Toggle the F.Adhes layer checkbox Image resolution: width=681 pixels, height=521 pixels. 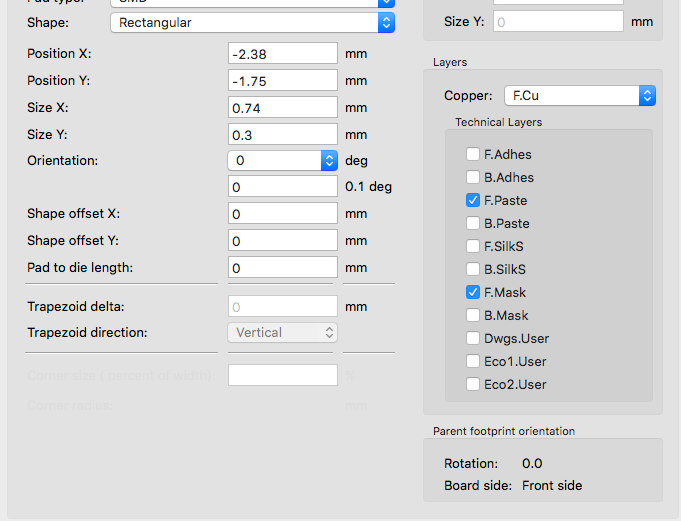(473, 154)
